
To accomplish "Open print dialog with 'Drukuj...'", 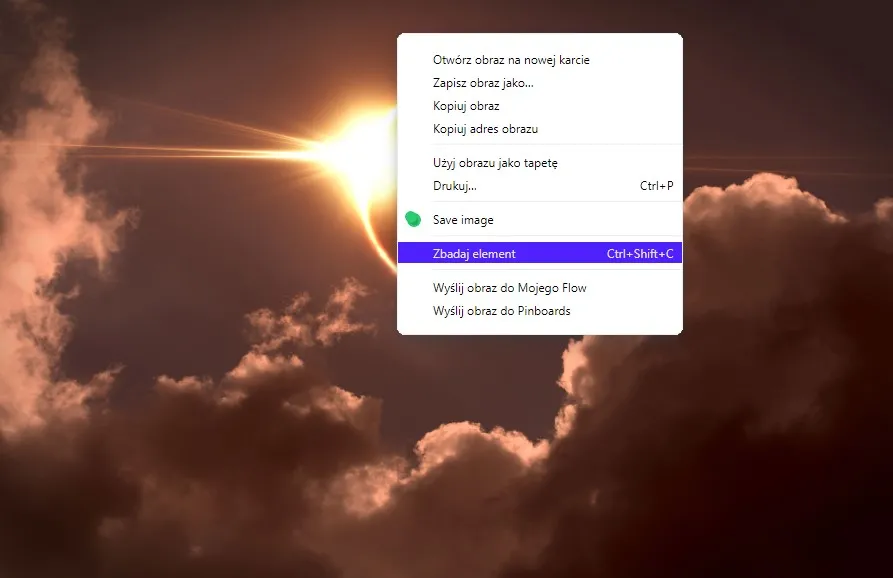I will [x=539, y=186].
